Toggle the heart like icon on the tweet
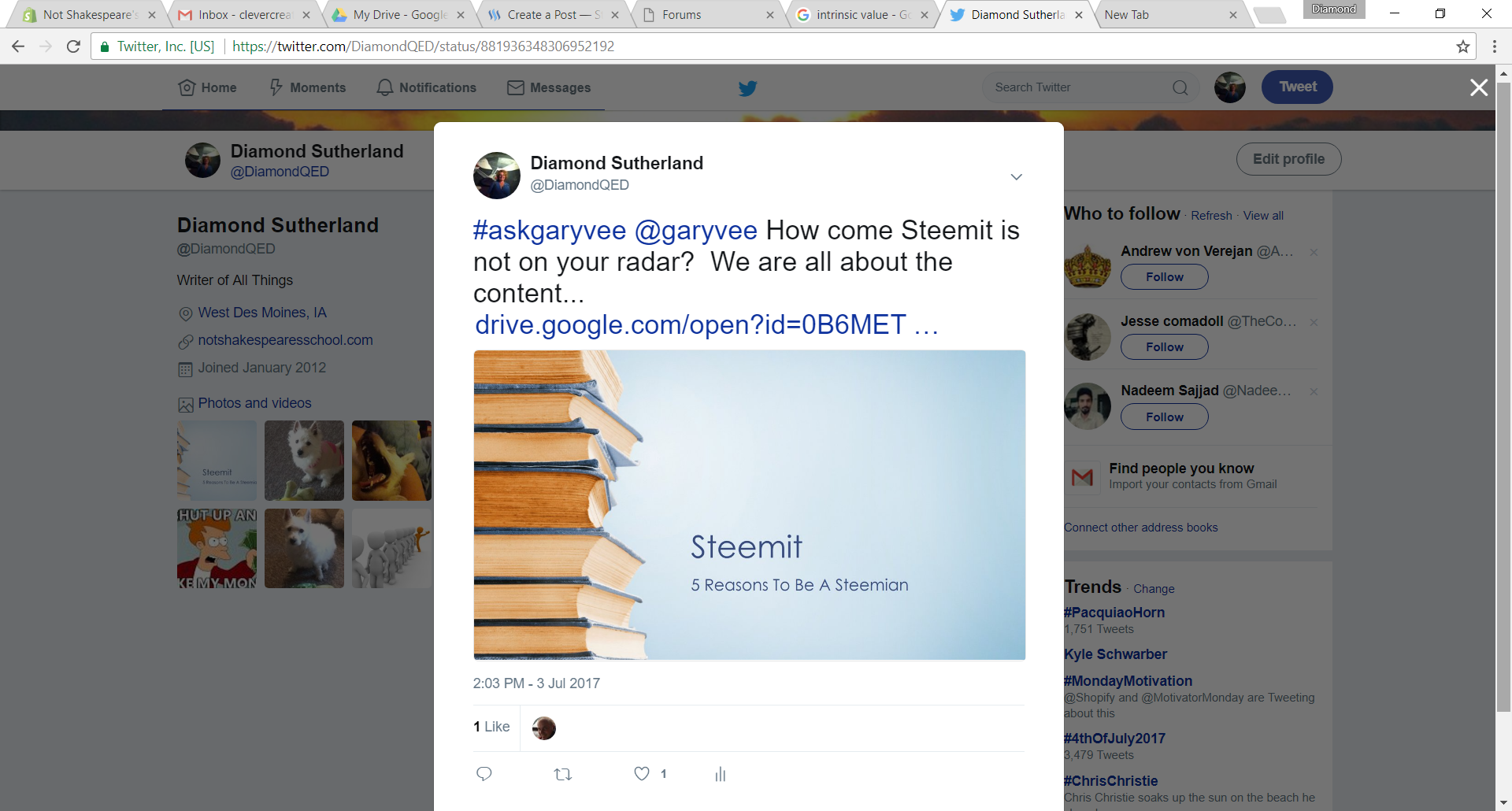 (x=642, y=774)
